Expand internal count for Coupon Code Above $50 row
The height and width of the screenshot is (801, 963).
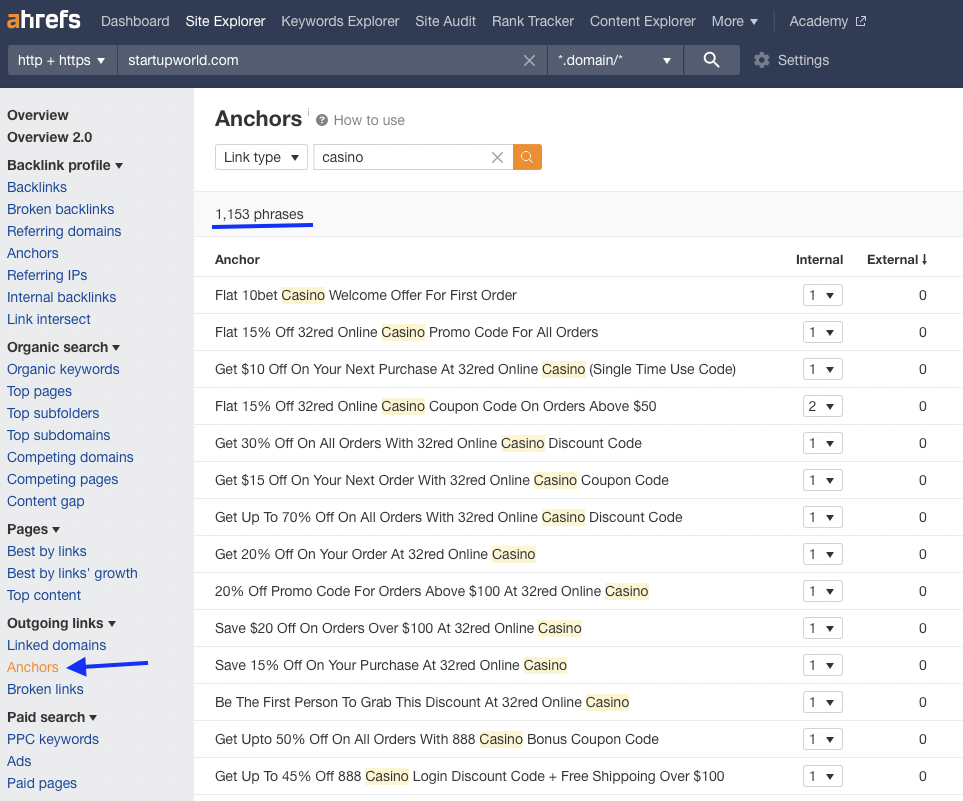[x=822, y=406]
